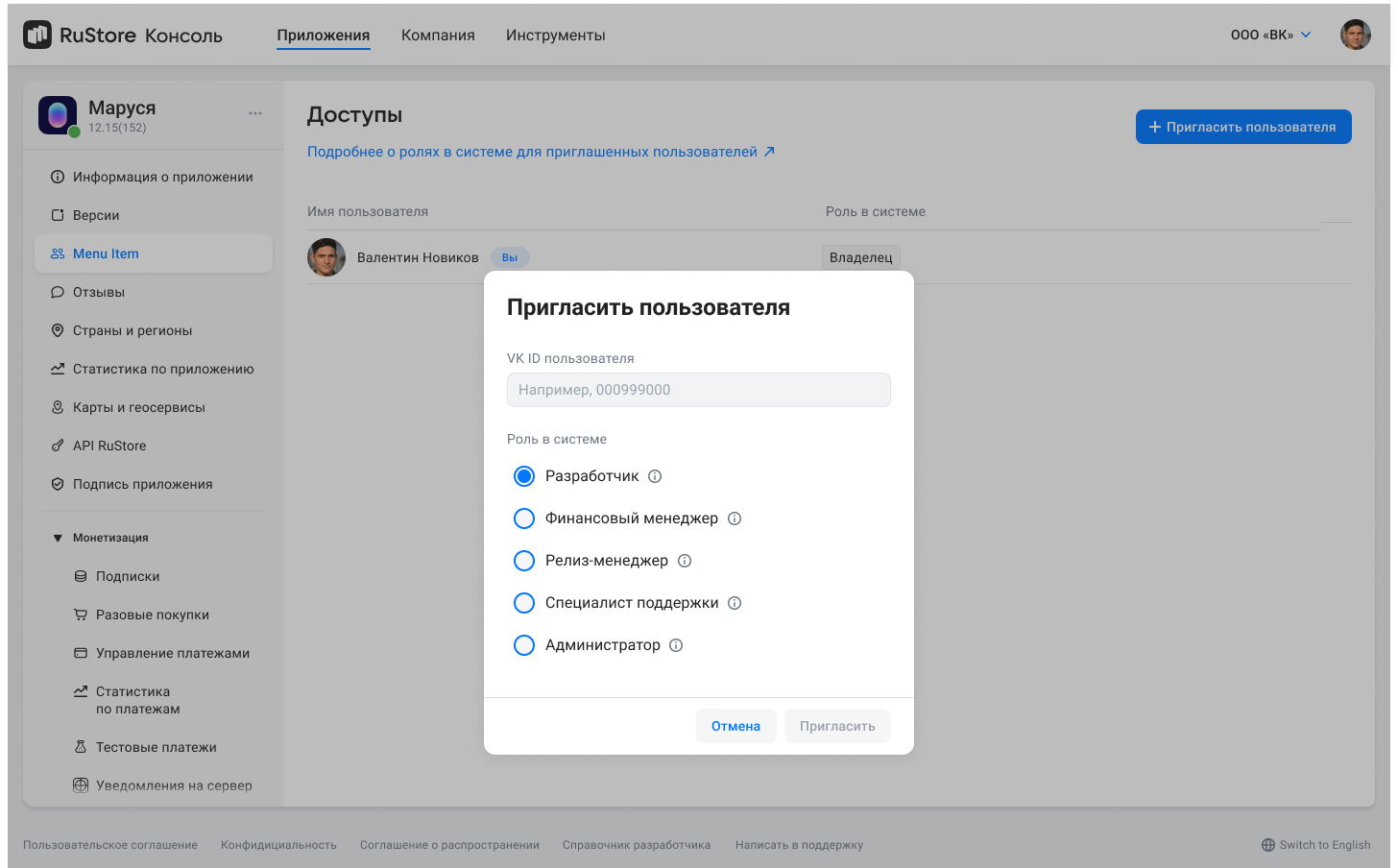This screenshot has height=868, width=1398.
Task: Click the info icon next to Релиз-менеджер
Action: (x=685, y=561)
